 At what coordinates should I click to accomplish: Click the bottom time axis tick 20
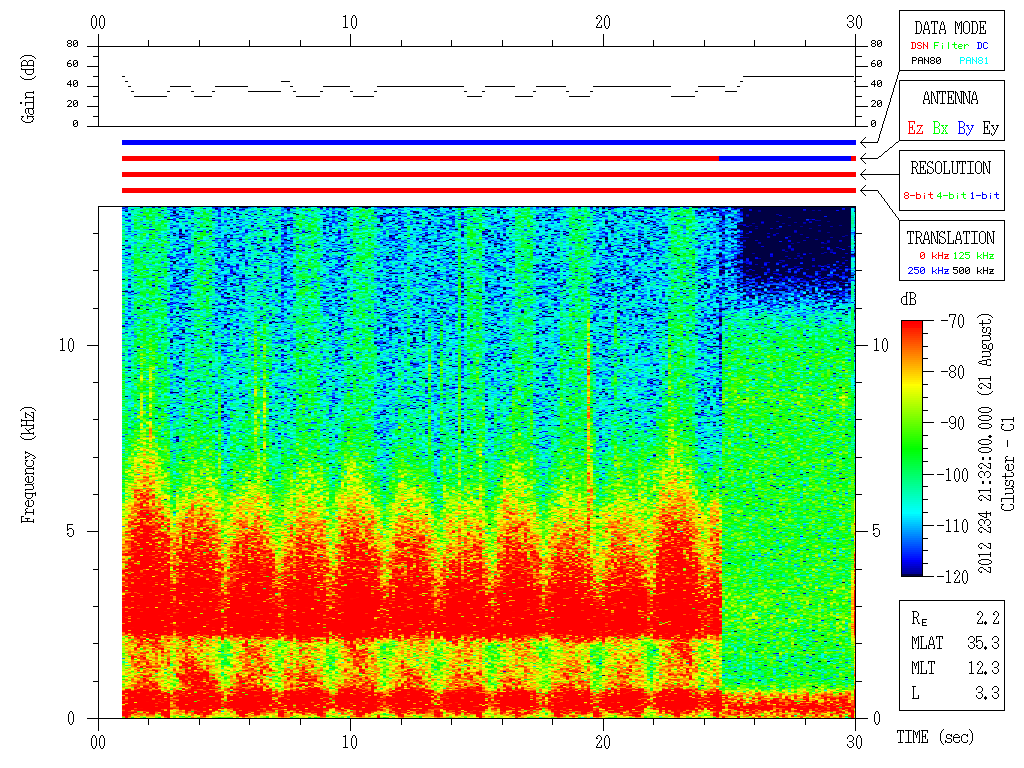(x=603, y=742)
